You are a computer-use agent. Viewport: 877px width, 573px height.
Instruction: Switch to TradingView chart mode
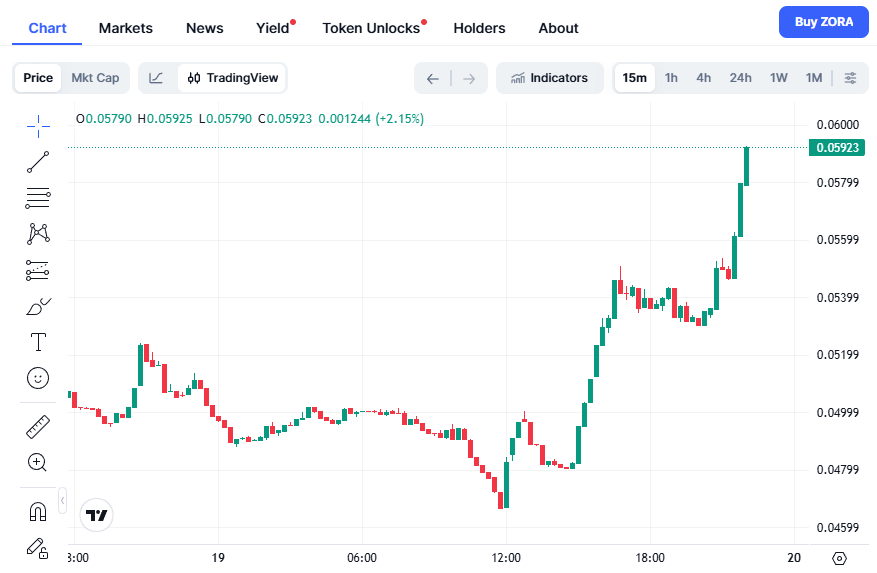tap(233, 78)
